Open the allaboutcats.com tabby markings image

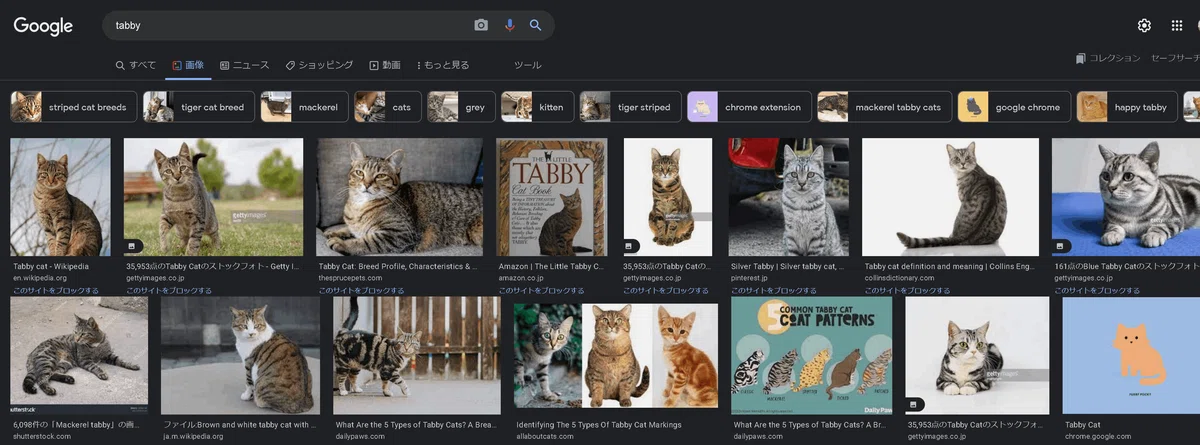click(x=616, y=356)
